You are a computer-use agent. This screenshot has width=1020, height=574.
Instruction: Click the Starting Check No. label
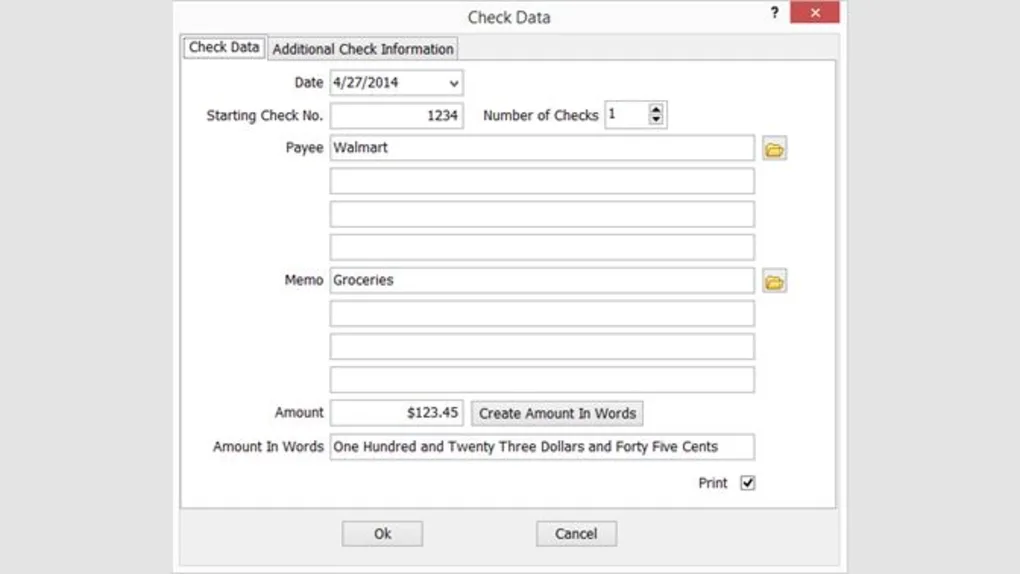click(x=265, y=116)
